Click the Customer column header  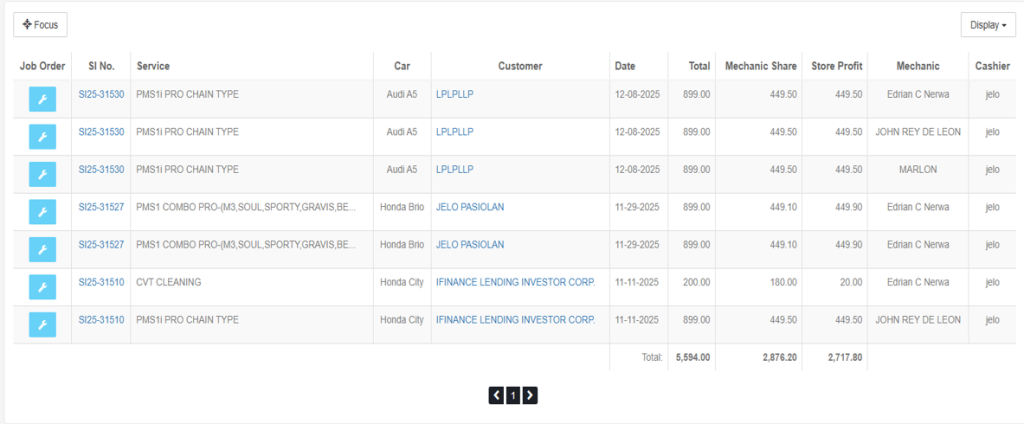click(520, 66)
